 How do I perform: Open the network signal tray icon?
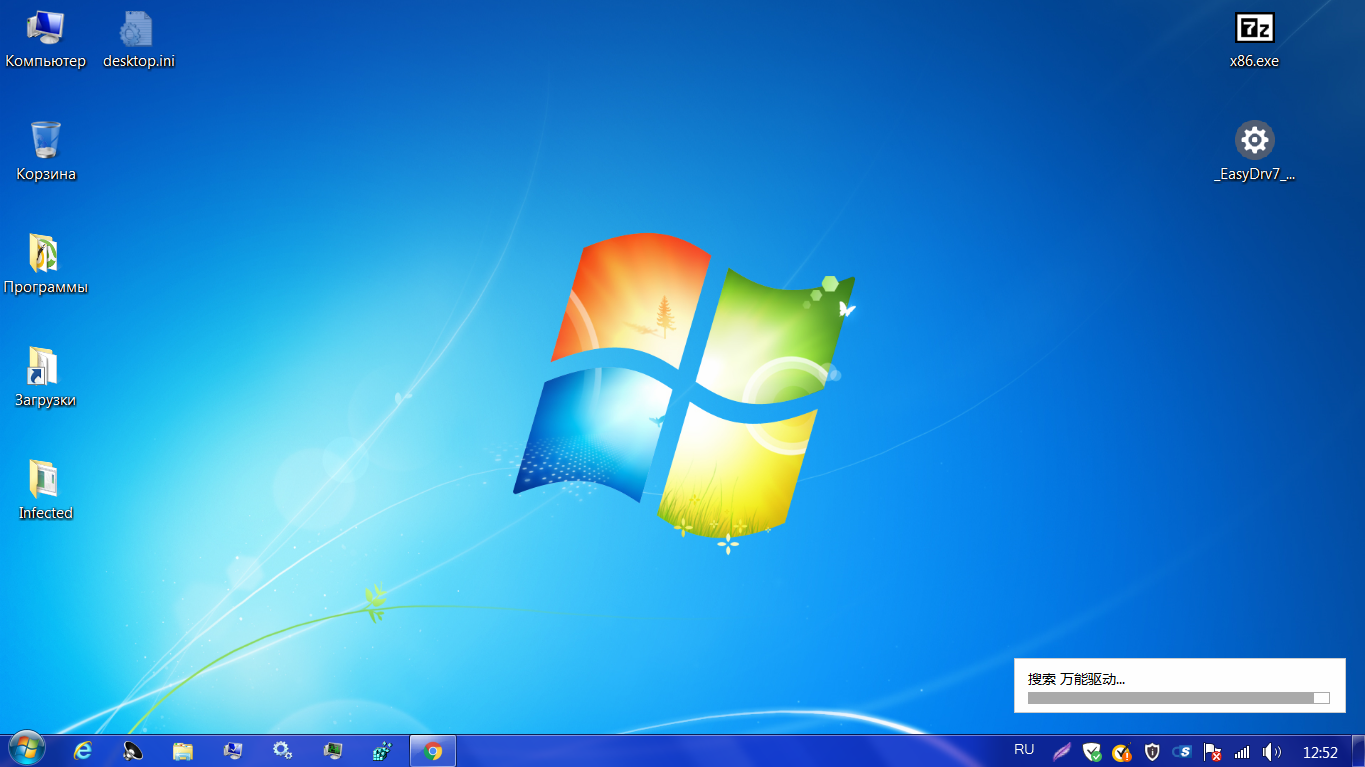[1242, 752]
